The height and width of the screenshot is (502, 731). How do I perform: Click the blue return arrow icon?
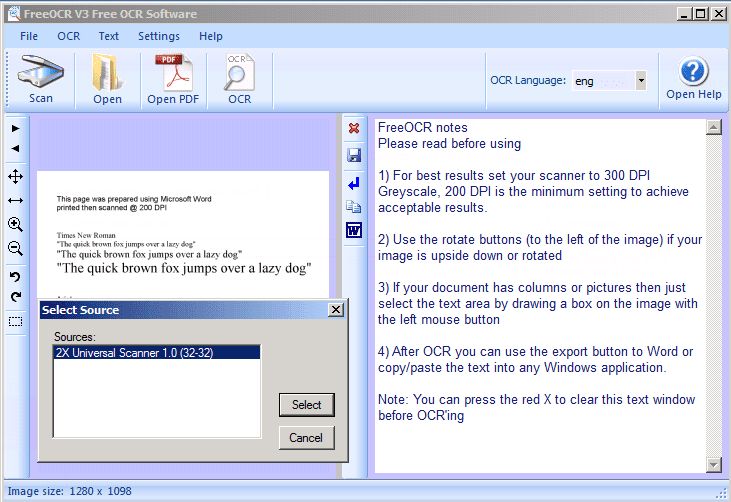pos(354,184)
